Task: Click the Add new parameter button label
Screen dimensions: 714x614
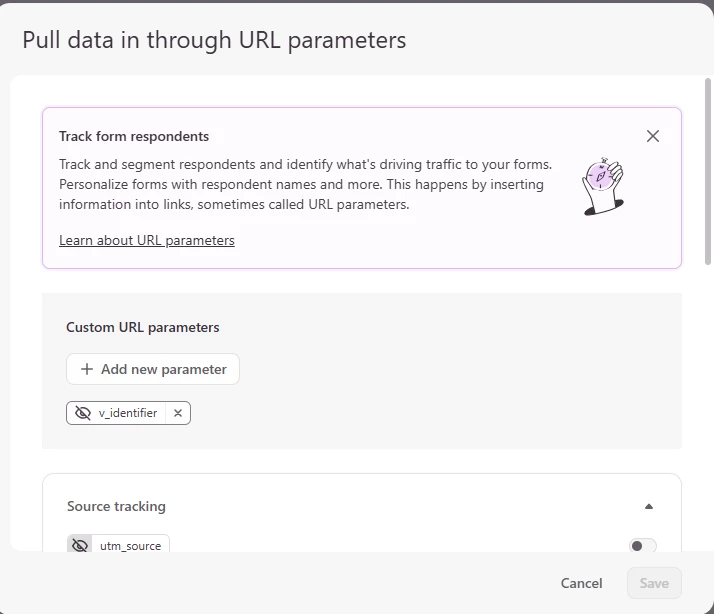Action: [164, 369]
